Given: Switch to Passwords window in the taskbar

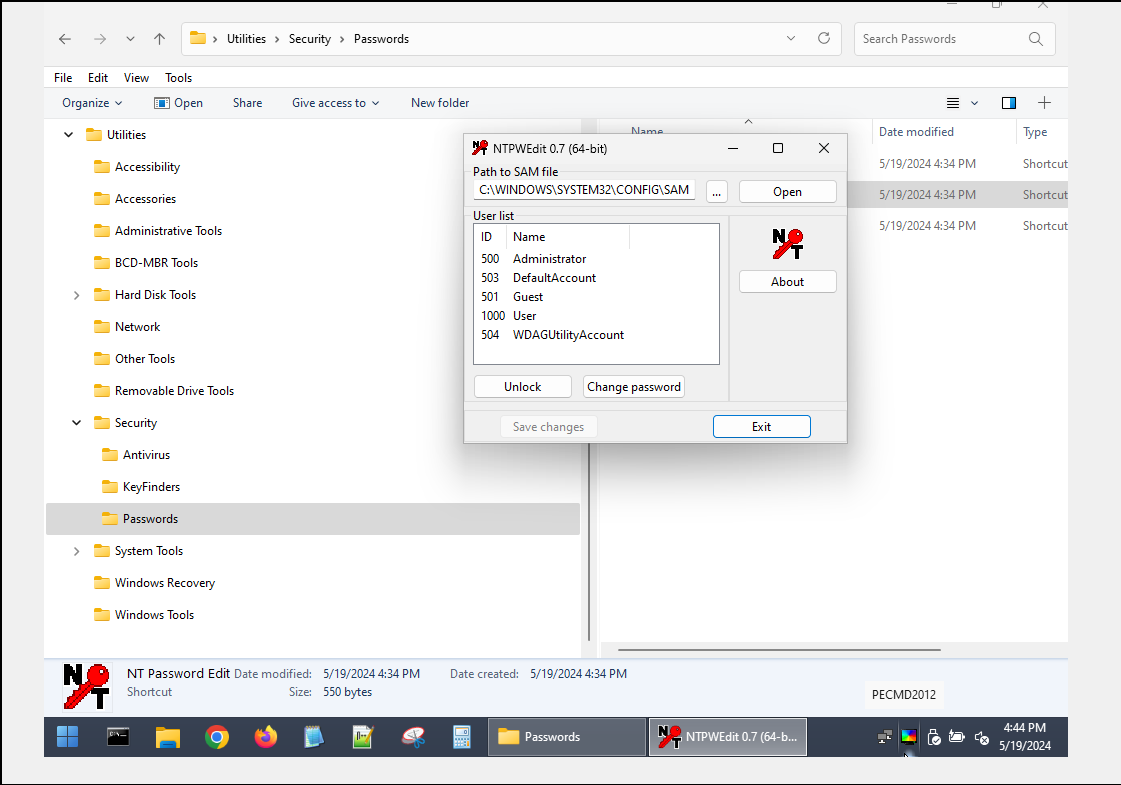Looking at the screenshot, I should coord(567,736).
